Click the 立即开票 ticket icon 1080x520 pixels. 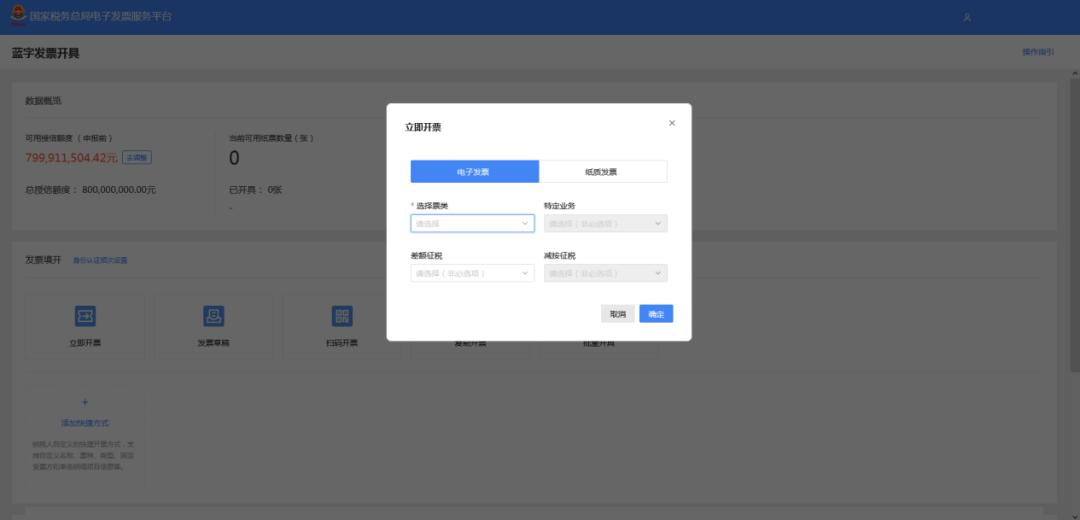(x=85, y=316)
